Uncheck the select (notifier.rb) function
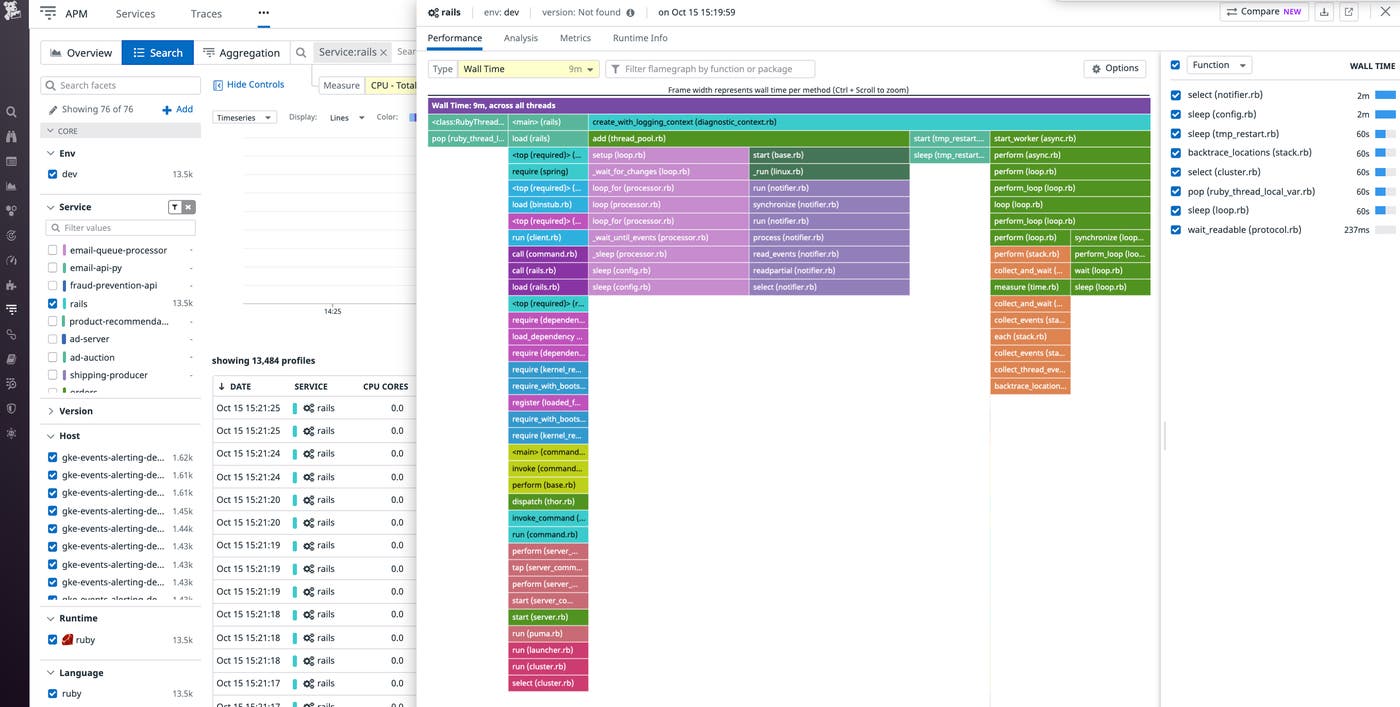This screenshot has height=707, width=1400. (x=1176, y=95)
